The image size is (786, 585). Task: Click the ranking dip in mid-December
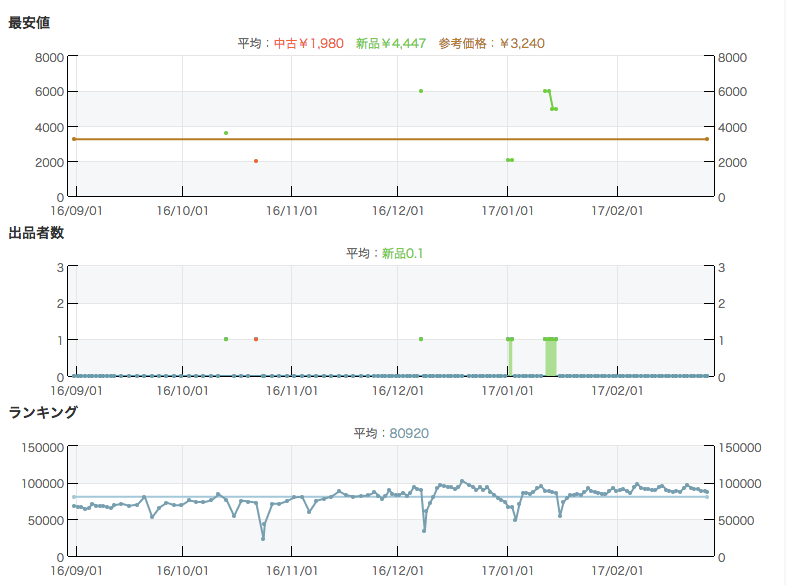pos(424,529)
